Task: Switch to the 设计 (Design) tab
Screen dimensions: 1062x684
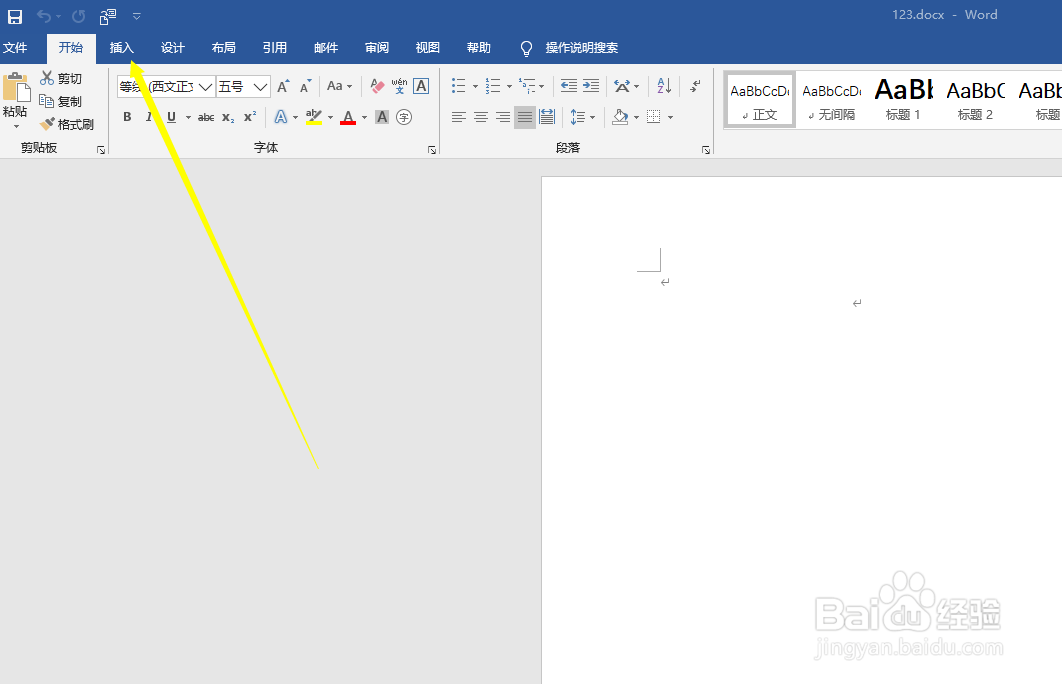Action: [173, 47]
